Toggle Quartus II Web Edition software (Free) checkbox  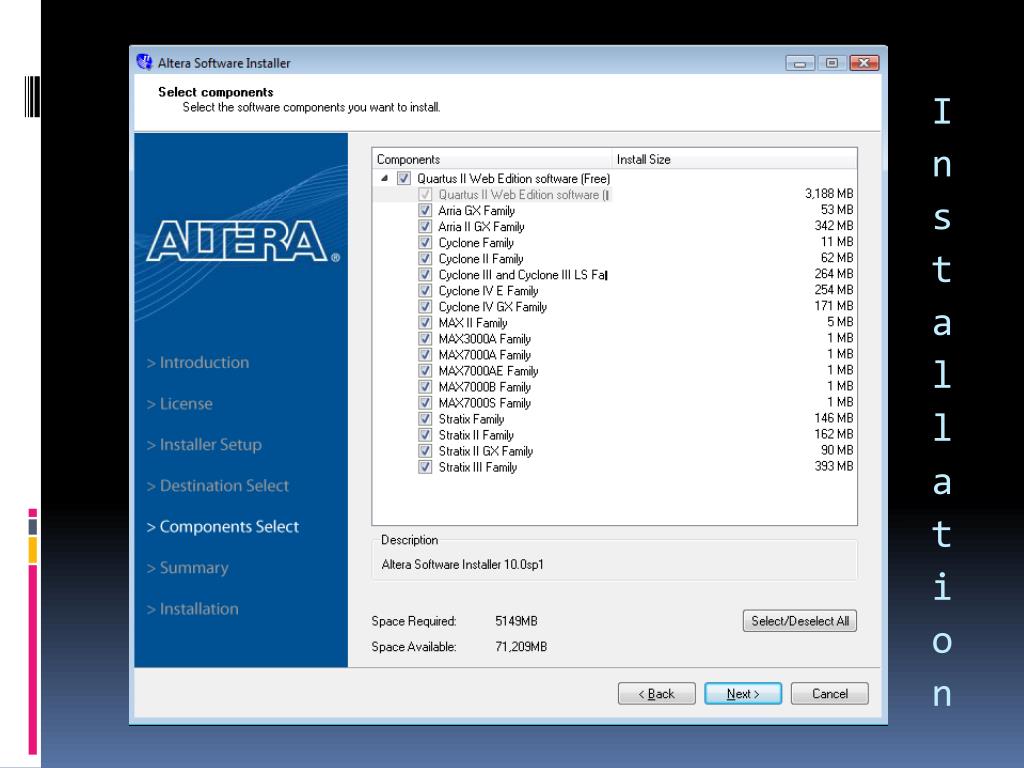404,178
